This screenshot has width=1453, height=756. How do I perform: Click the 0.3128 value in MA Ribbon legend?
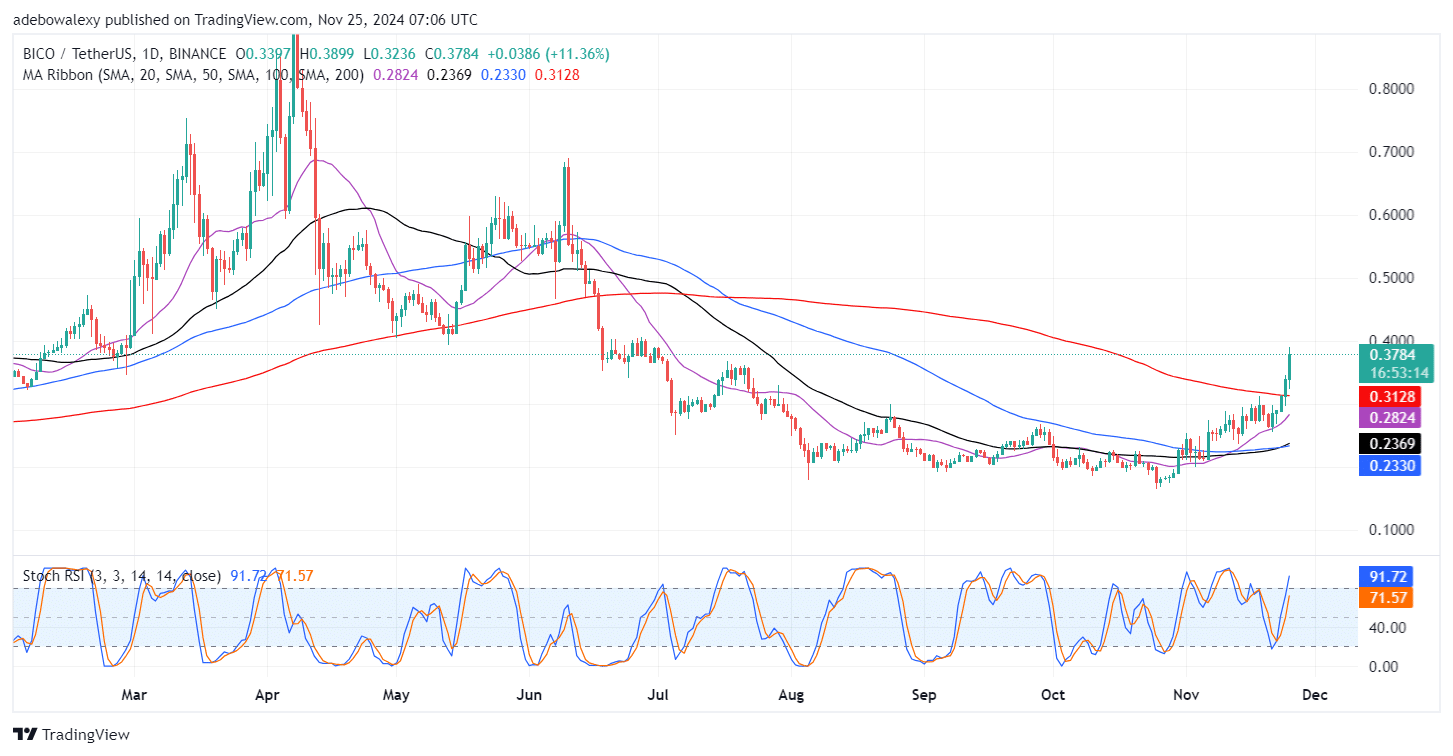click(558, 75)
